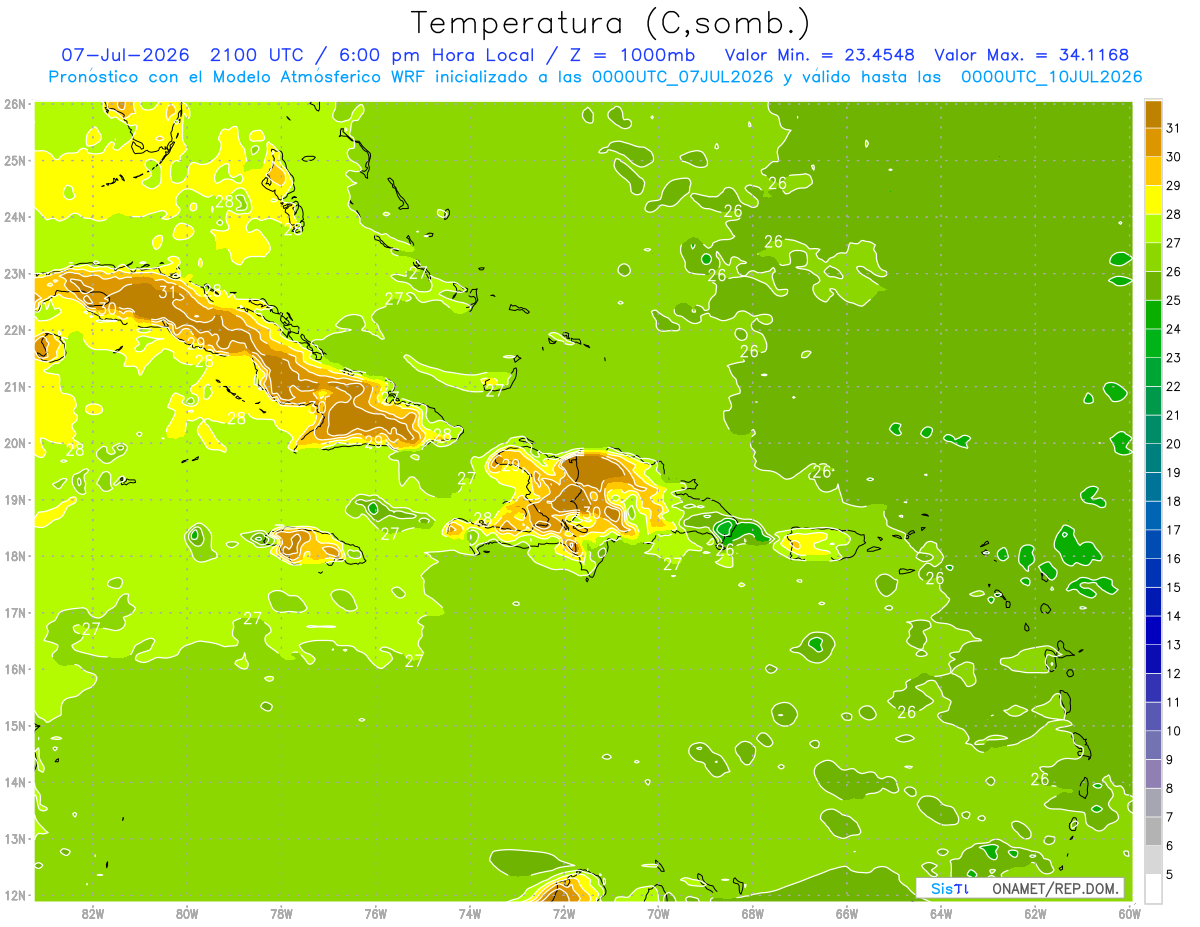Click the '78W' longitude axis label

(281, 913)
